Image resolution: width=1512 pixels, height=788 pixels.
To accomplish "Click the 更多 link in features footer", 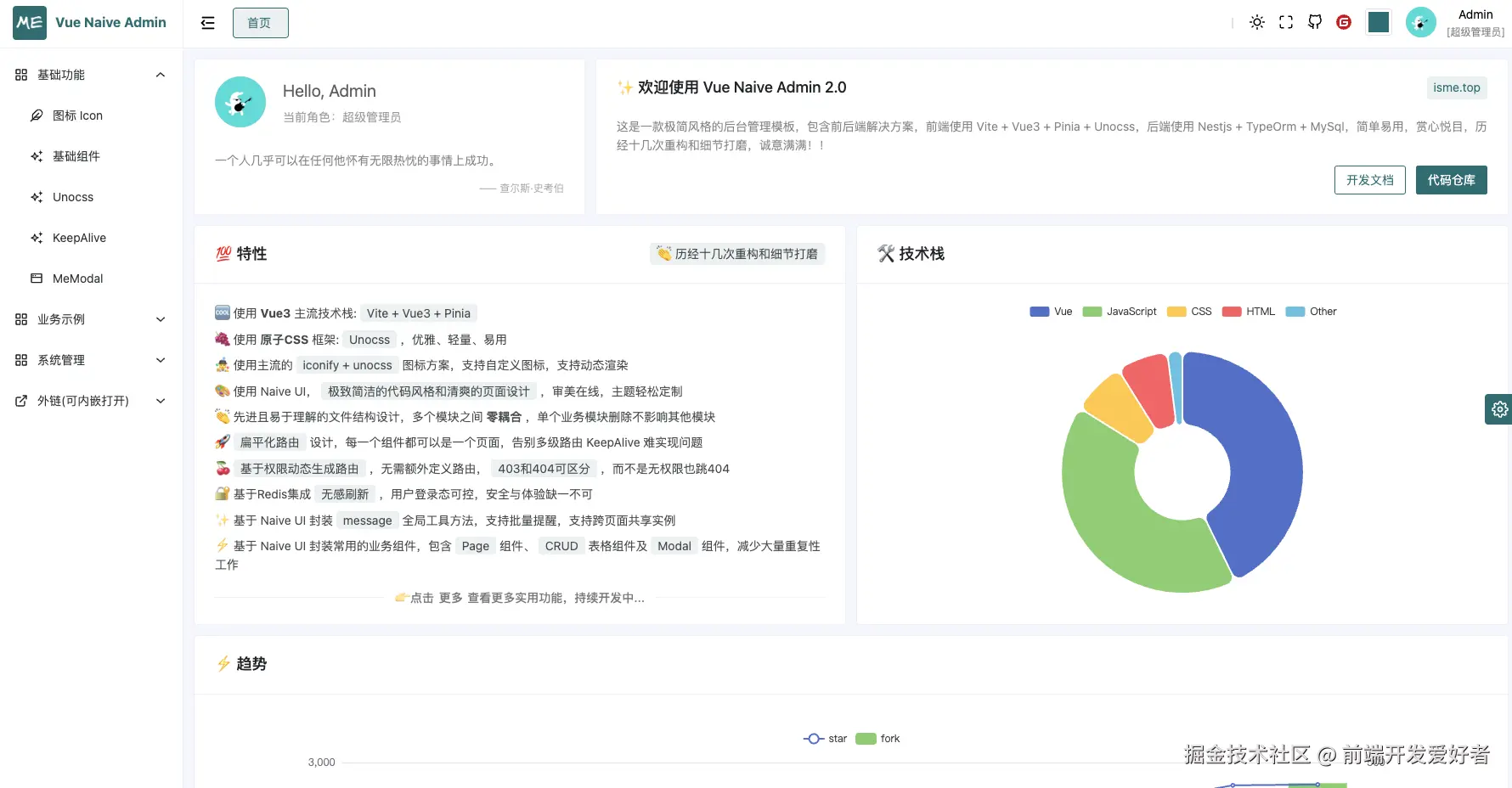I will pos(451,598).
